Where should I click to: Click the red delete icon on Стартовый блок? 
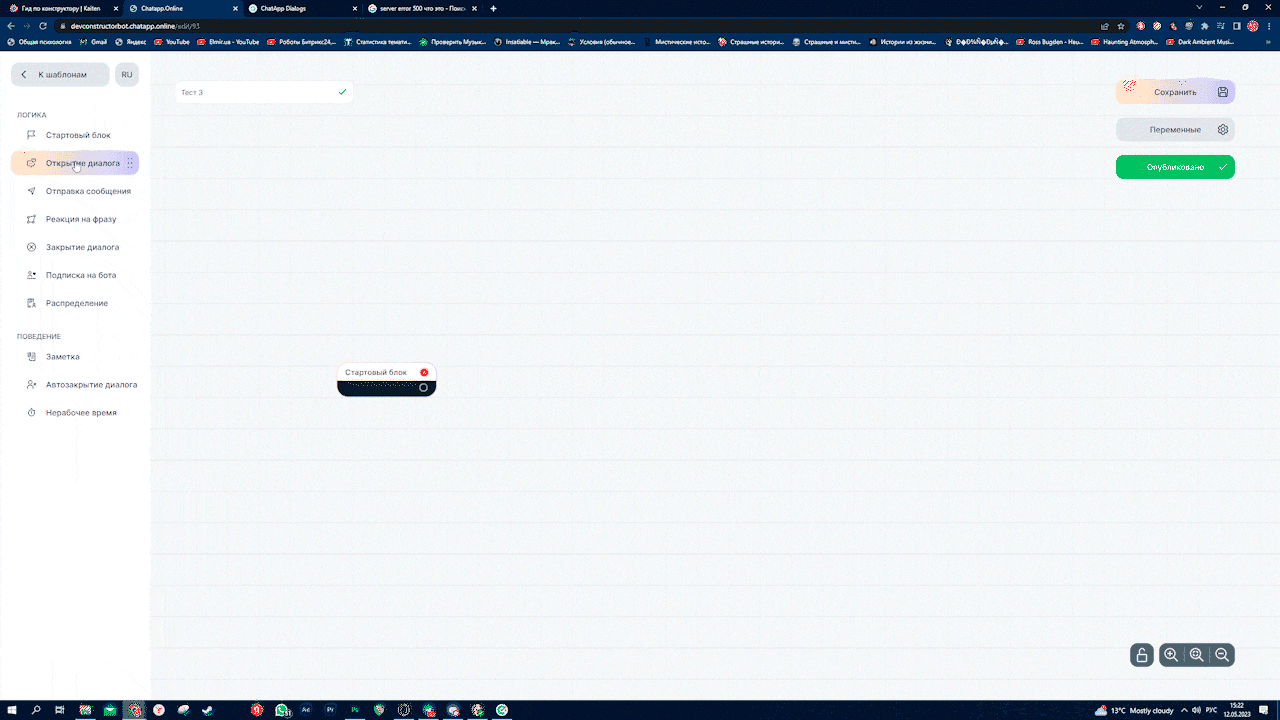click(x=424, y=372)
